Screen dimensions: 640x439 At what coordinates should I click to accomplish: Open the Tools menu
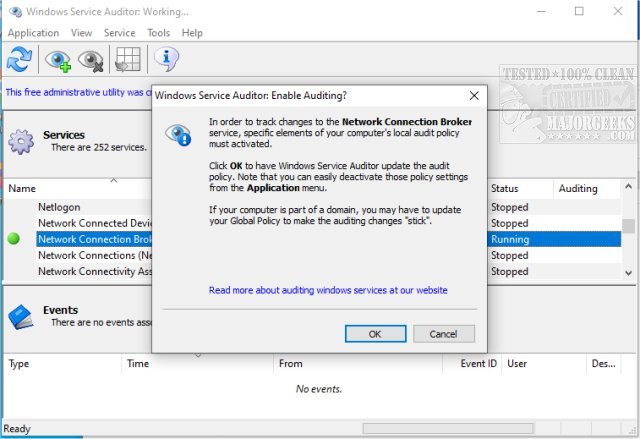point(158,33)
